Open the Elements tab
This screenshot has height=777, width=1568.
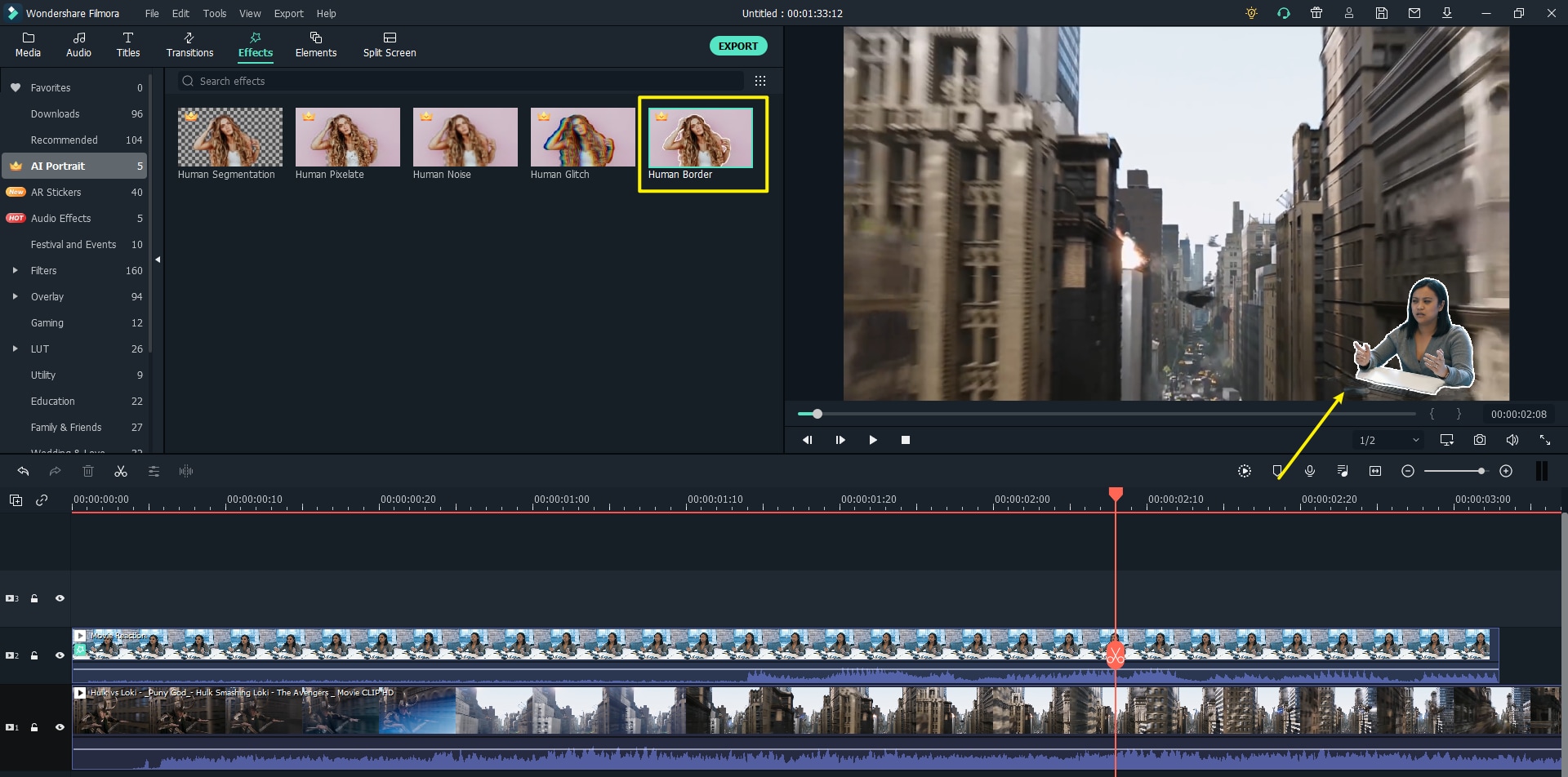coord(316,45)
